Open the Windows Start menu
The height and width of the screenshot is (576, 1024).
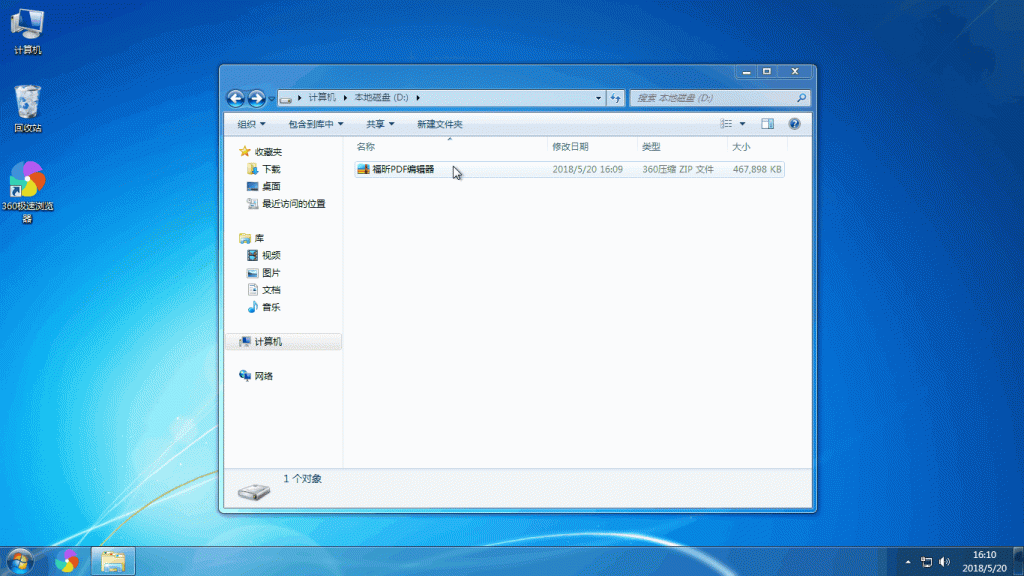pos(20,562)
